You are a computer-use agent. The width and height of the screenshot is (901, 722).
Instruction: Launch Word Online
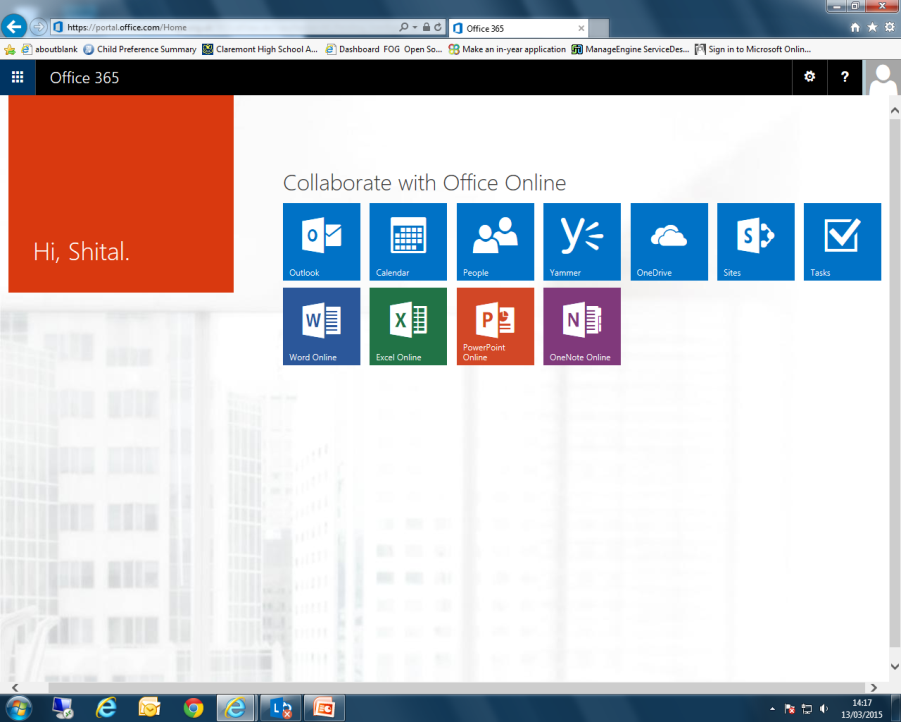tap(321, 327)
